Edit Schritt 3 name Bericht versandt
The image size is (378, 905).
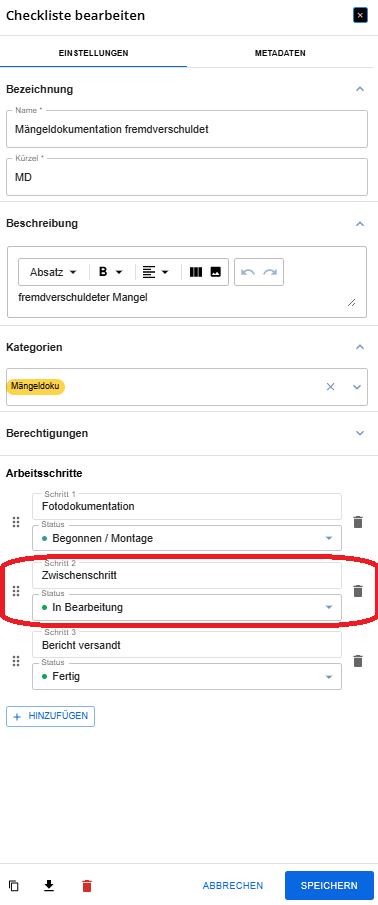187,645
